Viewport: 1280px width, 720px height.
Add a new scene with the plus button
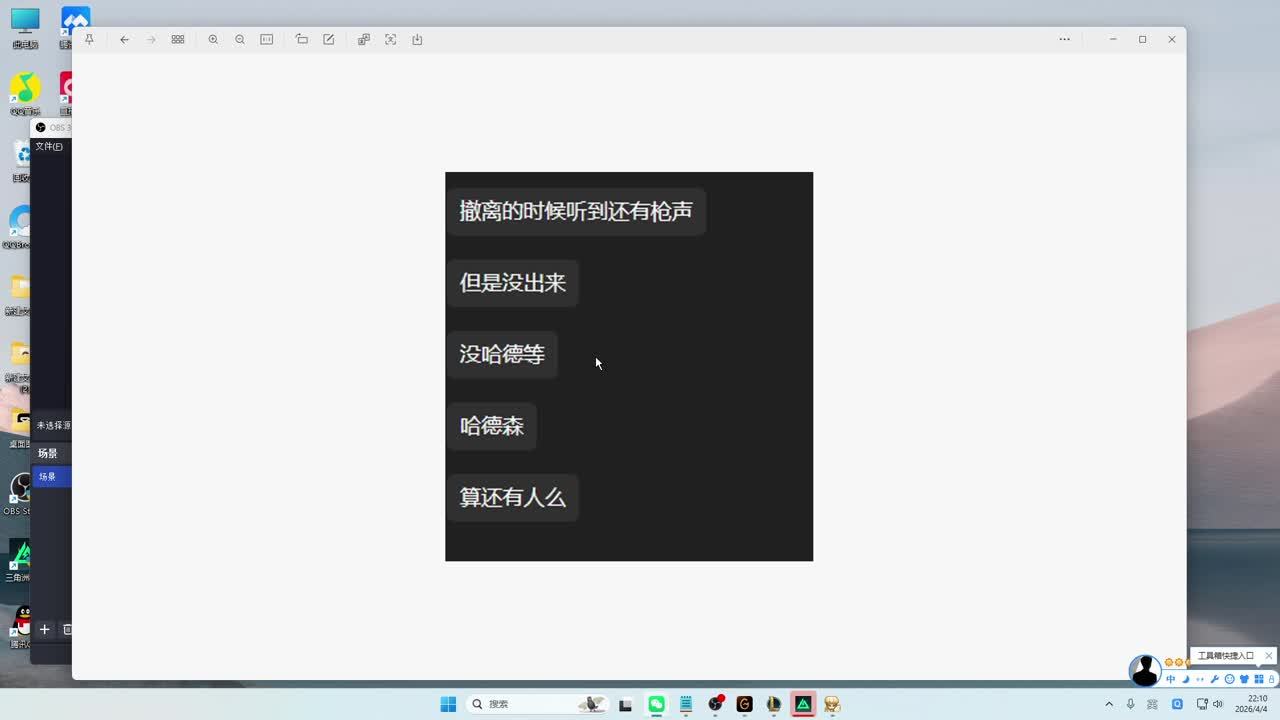pos(44,629)
